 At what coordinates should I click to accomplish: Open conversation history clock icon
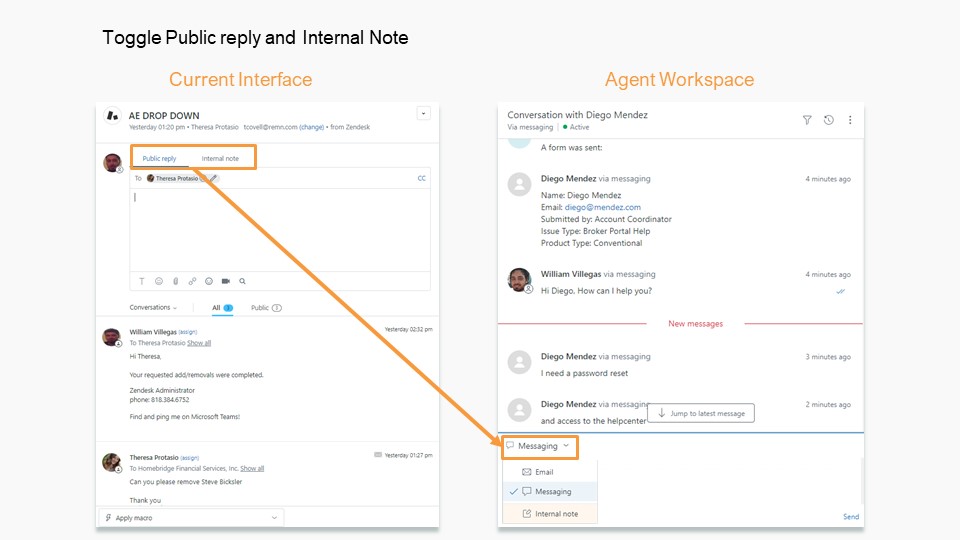[x=828, y=120]
